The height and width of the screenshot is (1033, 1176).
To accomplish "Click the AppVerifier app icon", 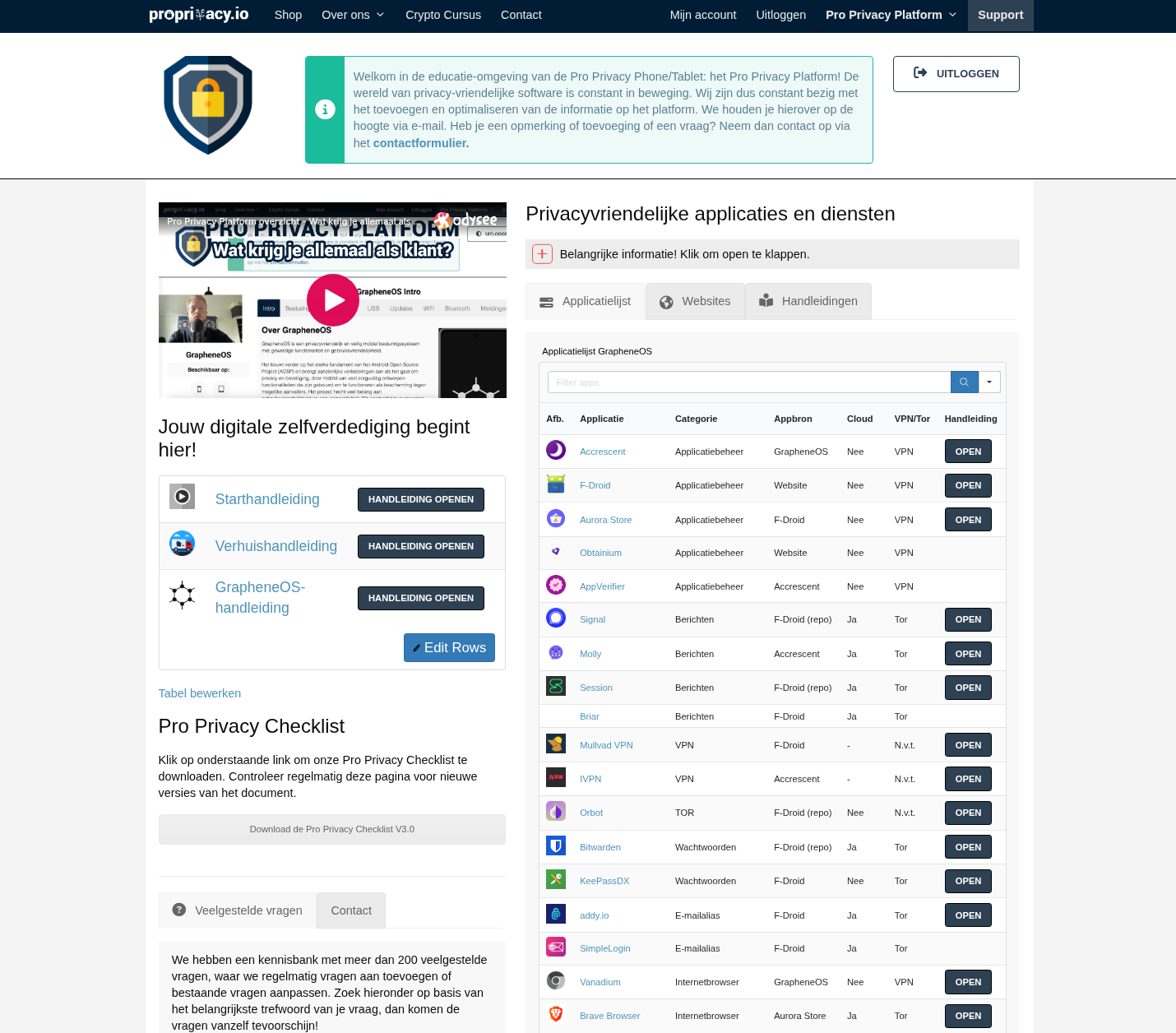I will [556, 585].
